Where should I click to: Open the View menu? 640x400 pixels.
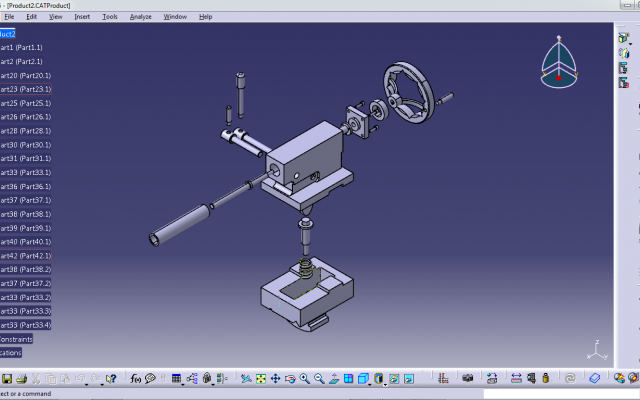[56, 17]
